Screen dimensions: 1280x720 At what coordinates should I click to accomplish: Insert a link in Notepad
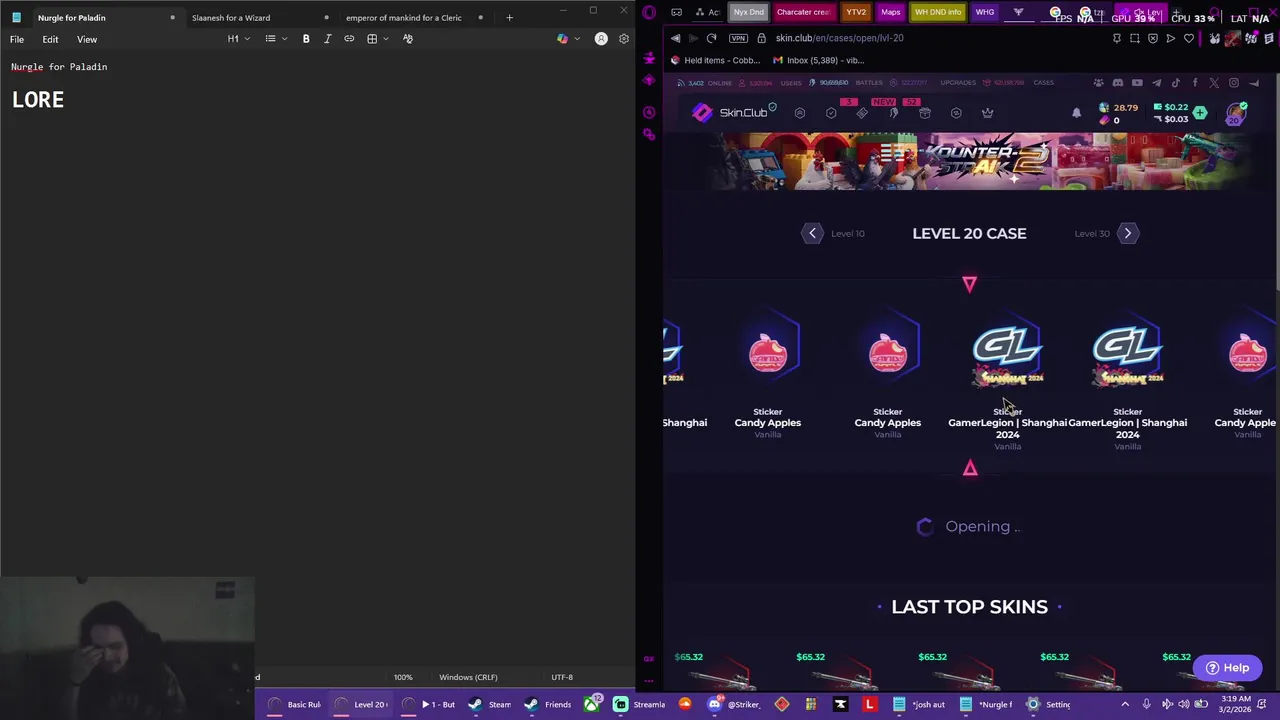tap(349, 39)
